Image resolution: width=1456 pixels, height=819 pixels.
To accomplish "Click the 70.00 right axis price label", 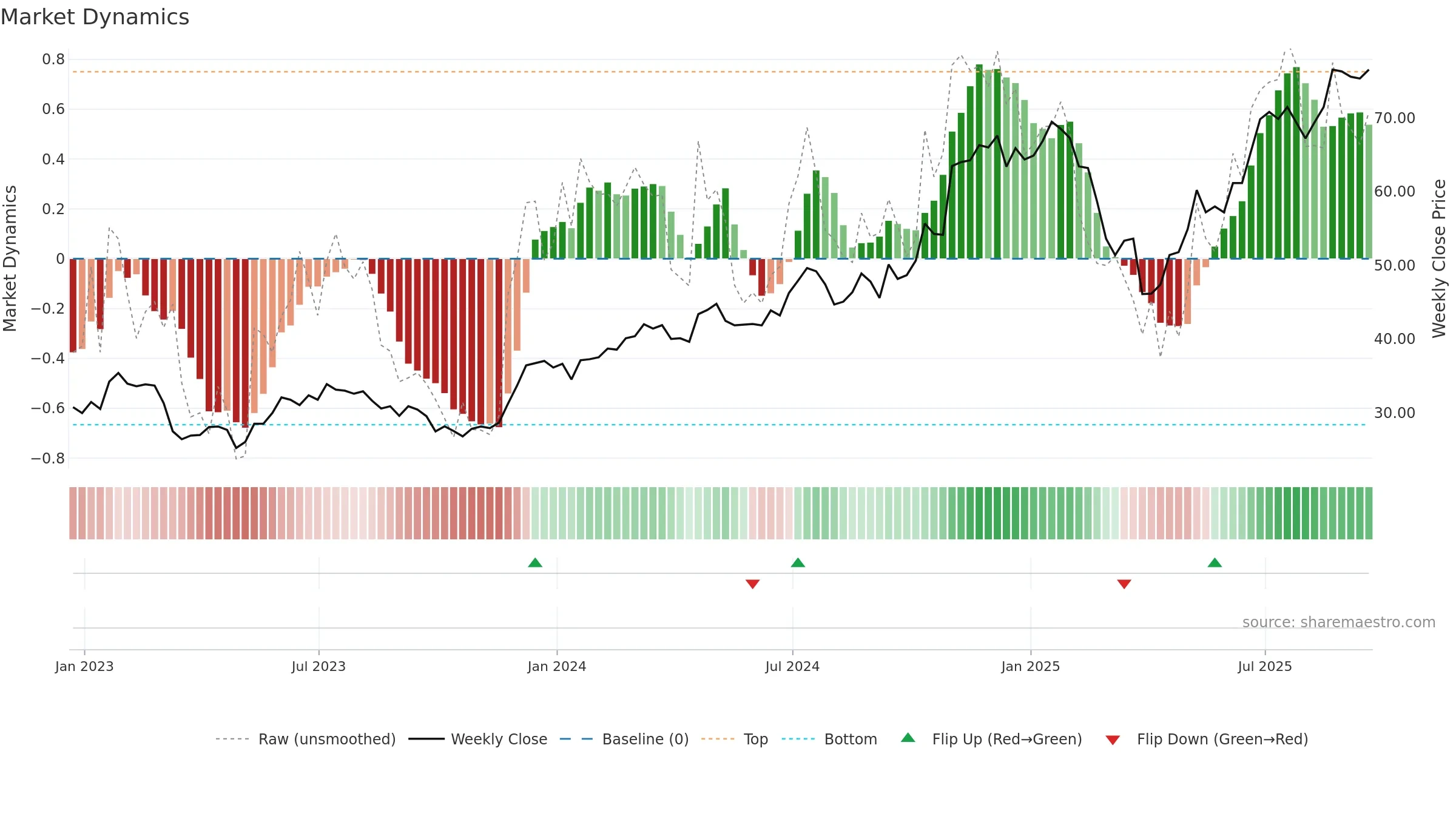I will (x=1395, y=118).
